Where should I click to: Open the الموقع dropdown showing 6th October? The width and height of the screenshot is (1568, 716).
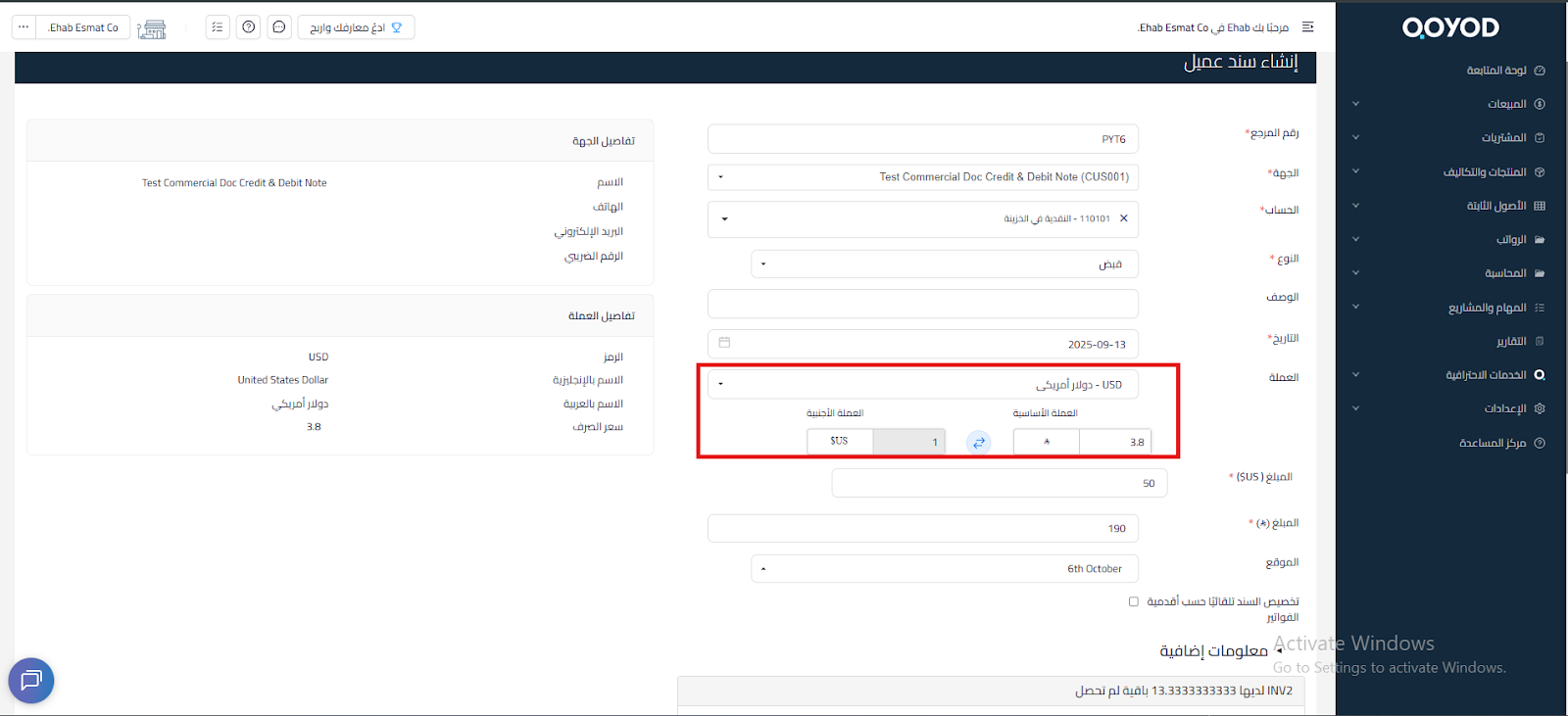(945, 569)
